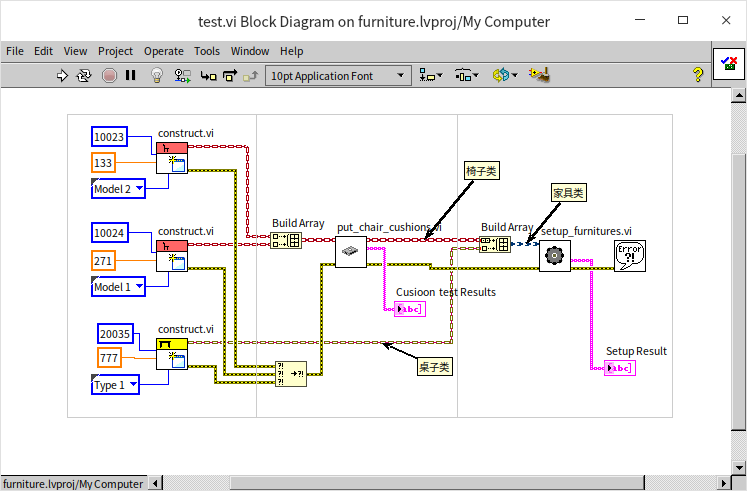
Task: Click the vertical scrollbar down arrow
Action: point(739,468)
